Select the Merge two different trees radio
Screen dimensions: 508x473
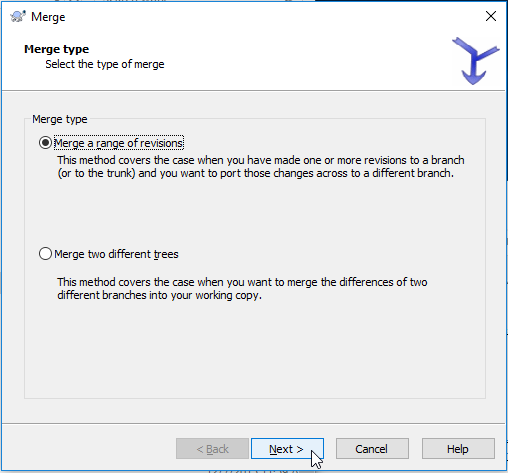tap(45, 254)
